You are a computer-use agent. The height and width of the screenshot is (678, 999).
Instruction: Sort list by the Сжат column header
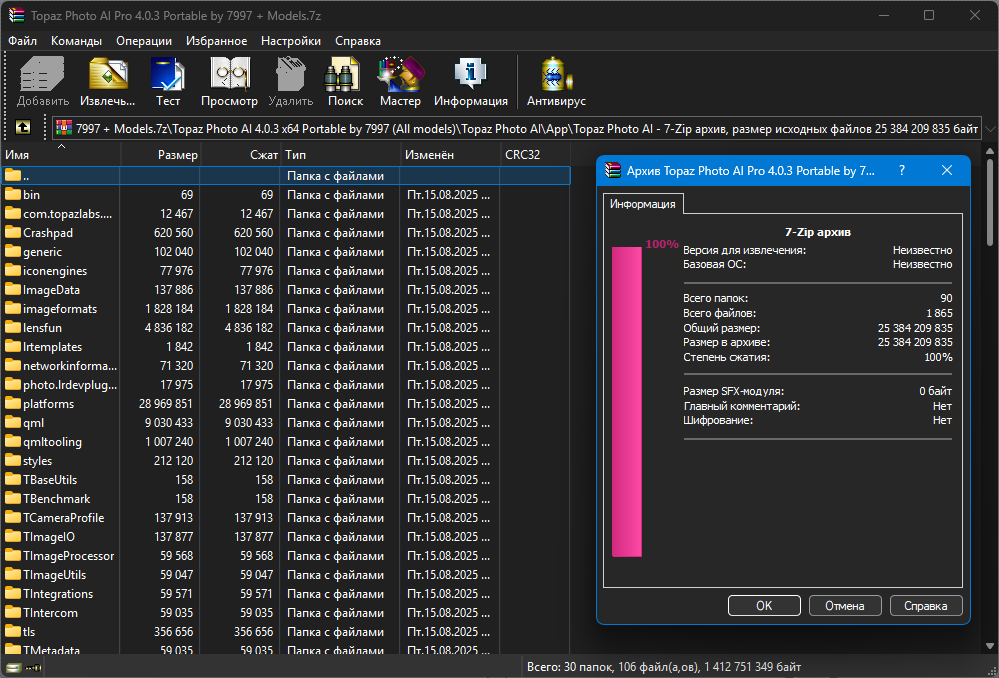click(x=240, y=155)
